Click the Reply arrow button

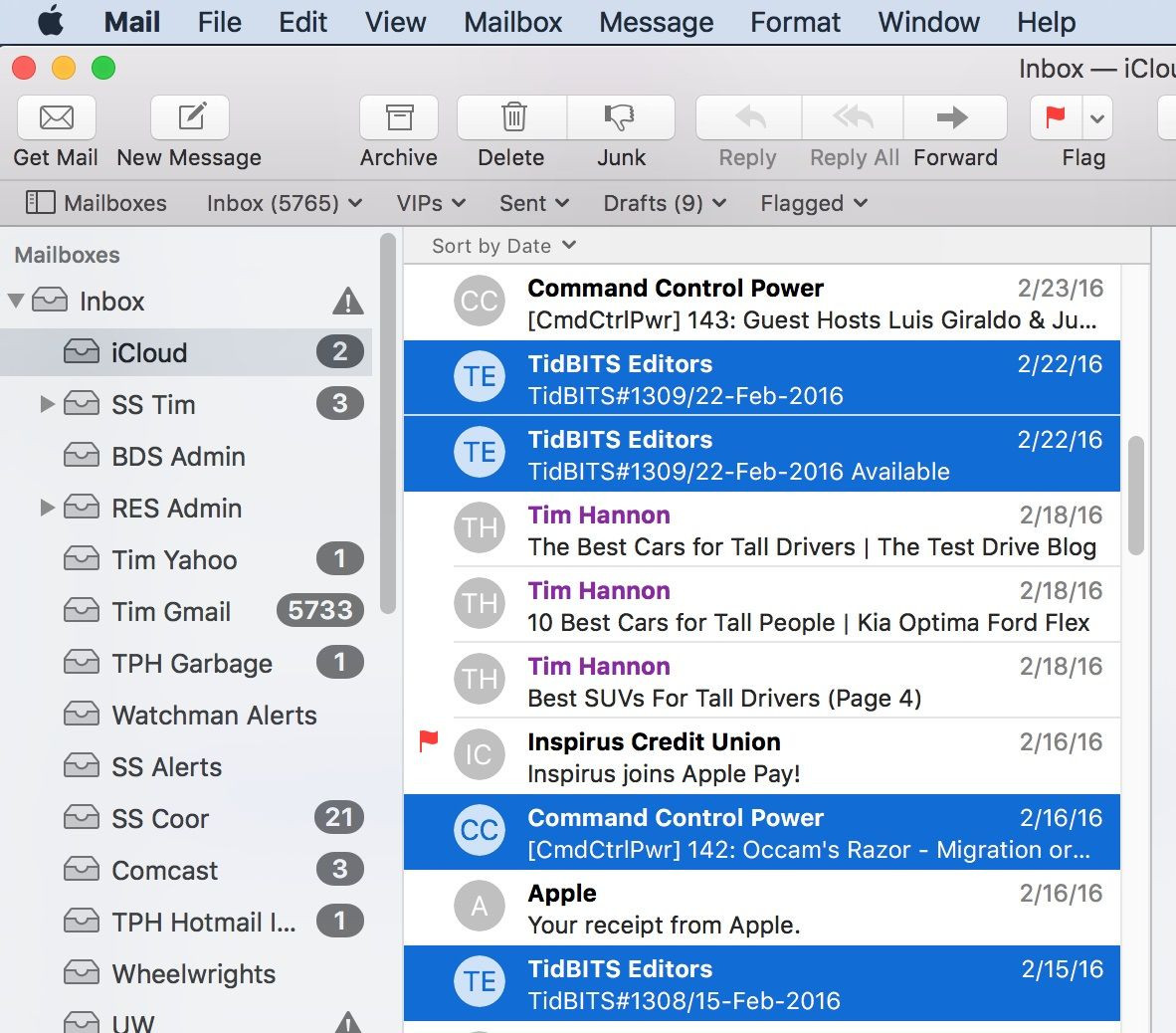coord(749,117)
